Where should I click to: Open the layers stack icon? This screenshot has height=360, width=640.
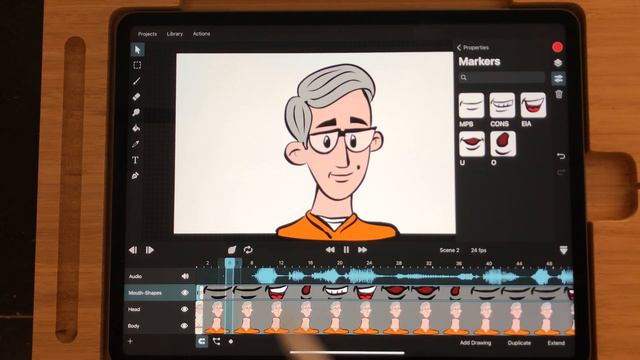point(558,63)
